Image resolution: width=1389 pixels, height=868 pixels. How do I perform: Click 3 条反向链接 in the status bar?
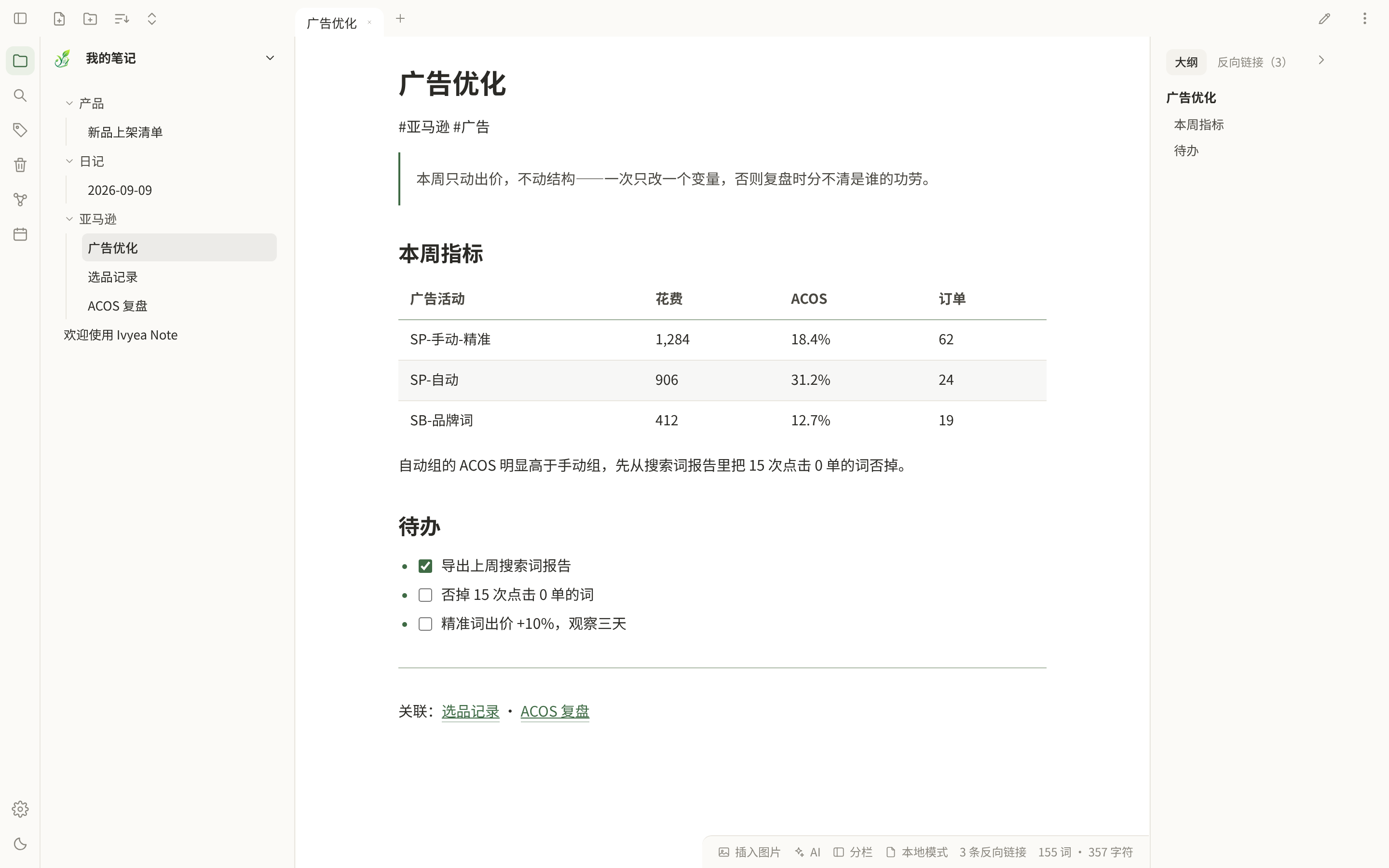click(x=993, y=852)
